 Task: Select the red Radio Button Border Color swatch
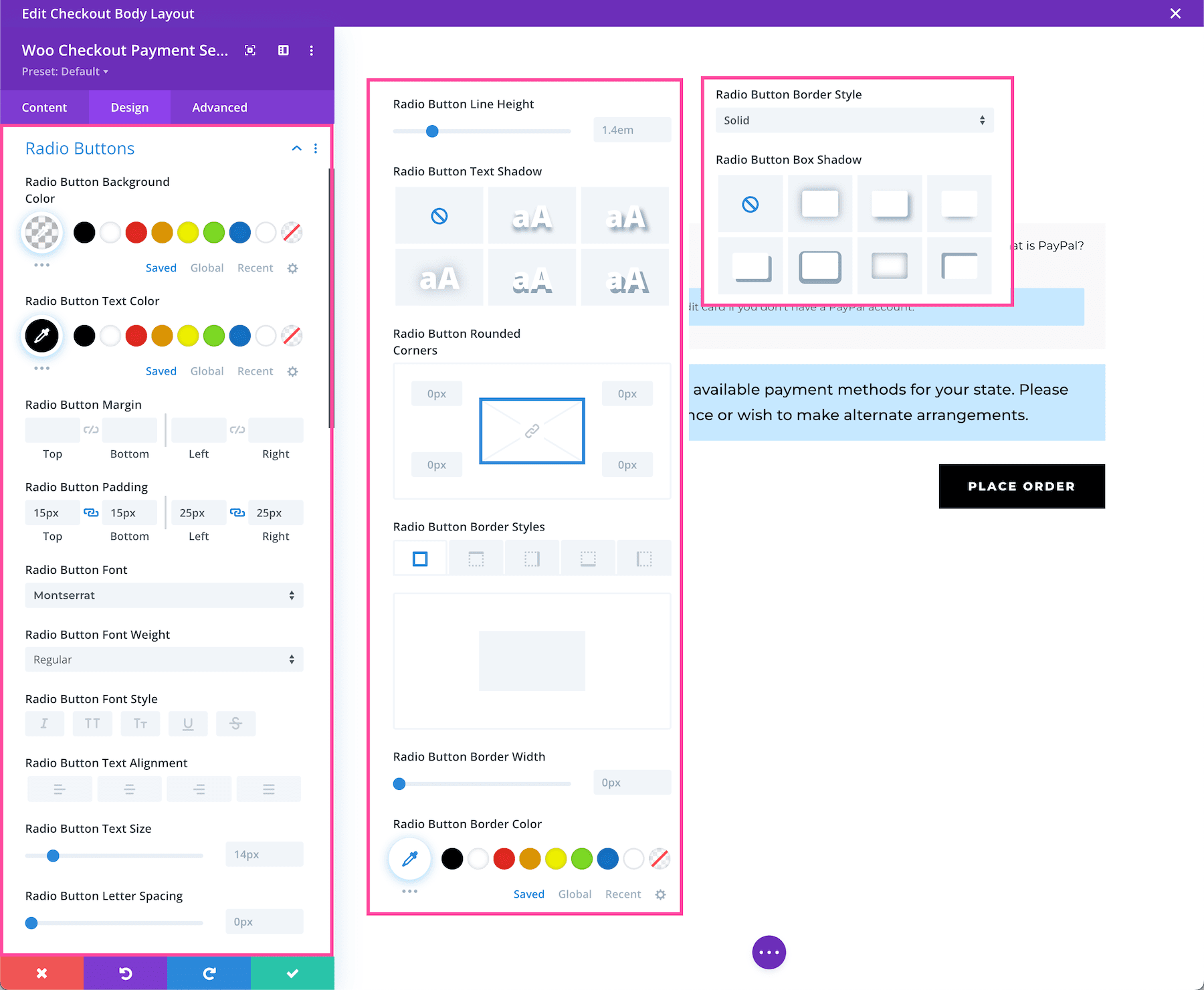[x=504, y=858]
